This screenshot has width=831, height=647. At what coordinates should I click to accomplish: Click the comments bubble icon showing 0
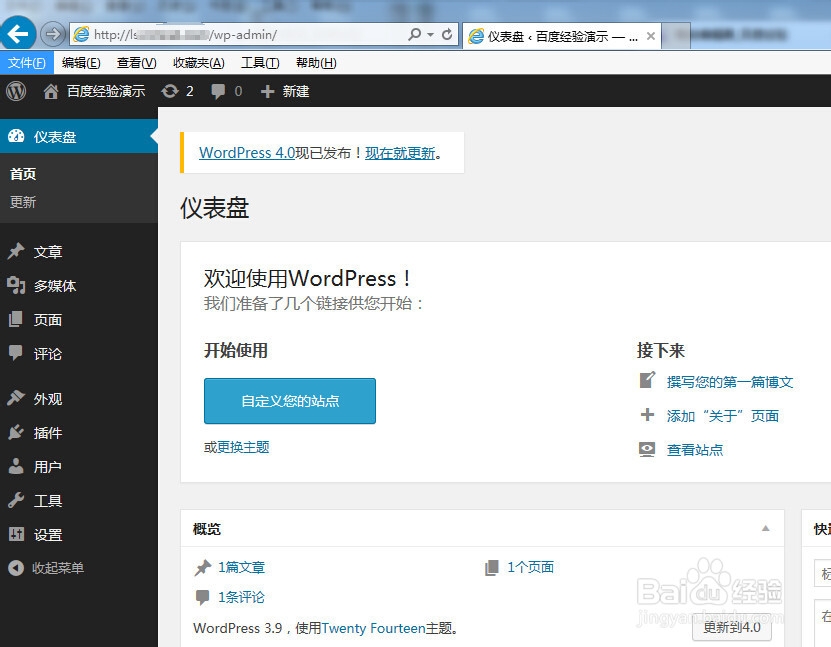click(x=218, y=91)
